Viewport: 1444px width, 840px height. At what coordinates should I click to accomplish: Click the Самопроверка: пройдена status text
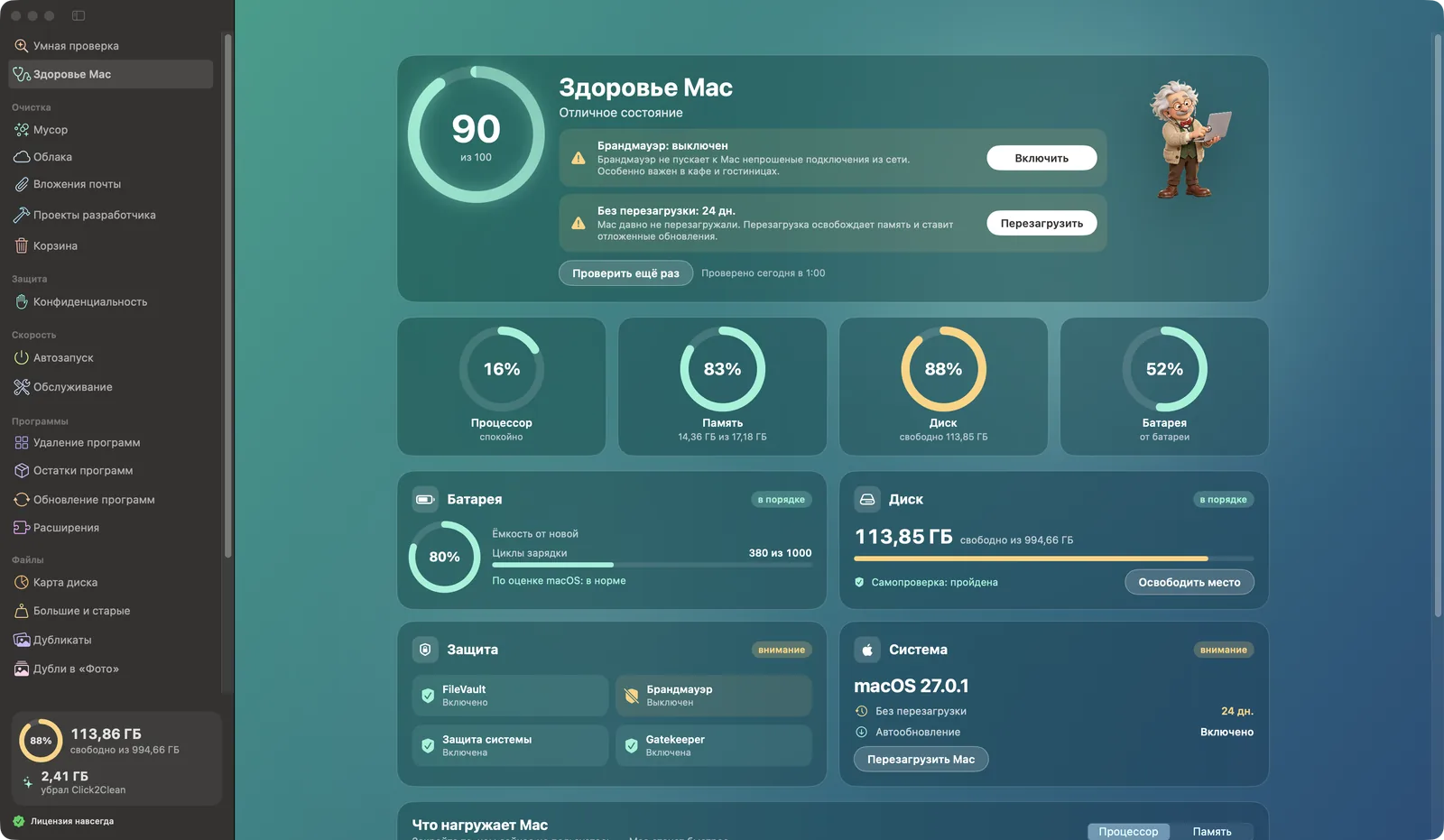[934, 582]
